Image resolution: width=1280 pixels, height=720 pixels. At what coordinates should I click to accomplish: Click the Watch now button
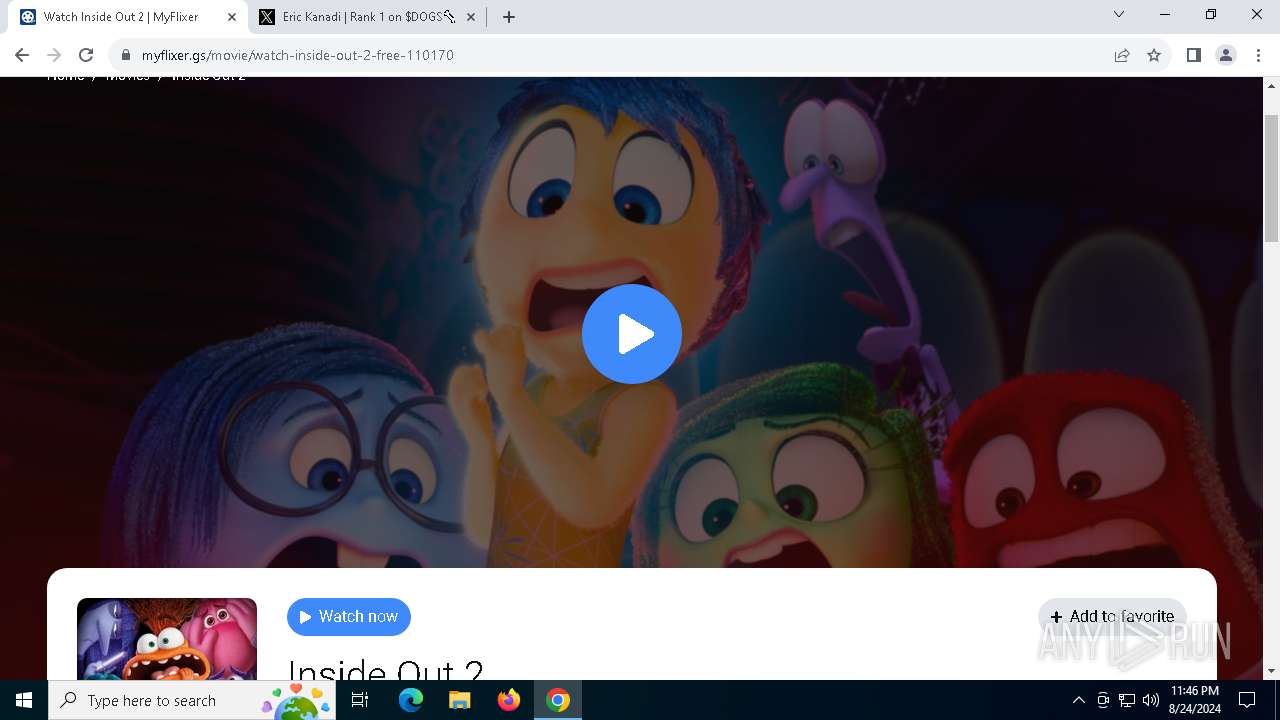click(x=349, y=617)
